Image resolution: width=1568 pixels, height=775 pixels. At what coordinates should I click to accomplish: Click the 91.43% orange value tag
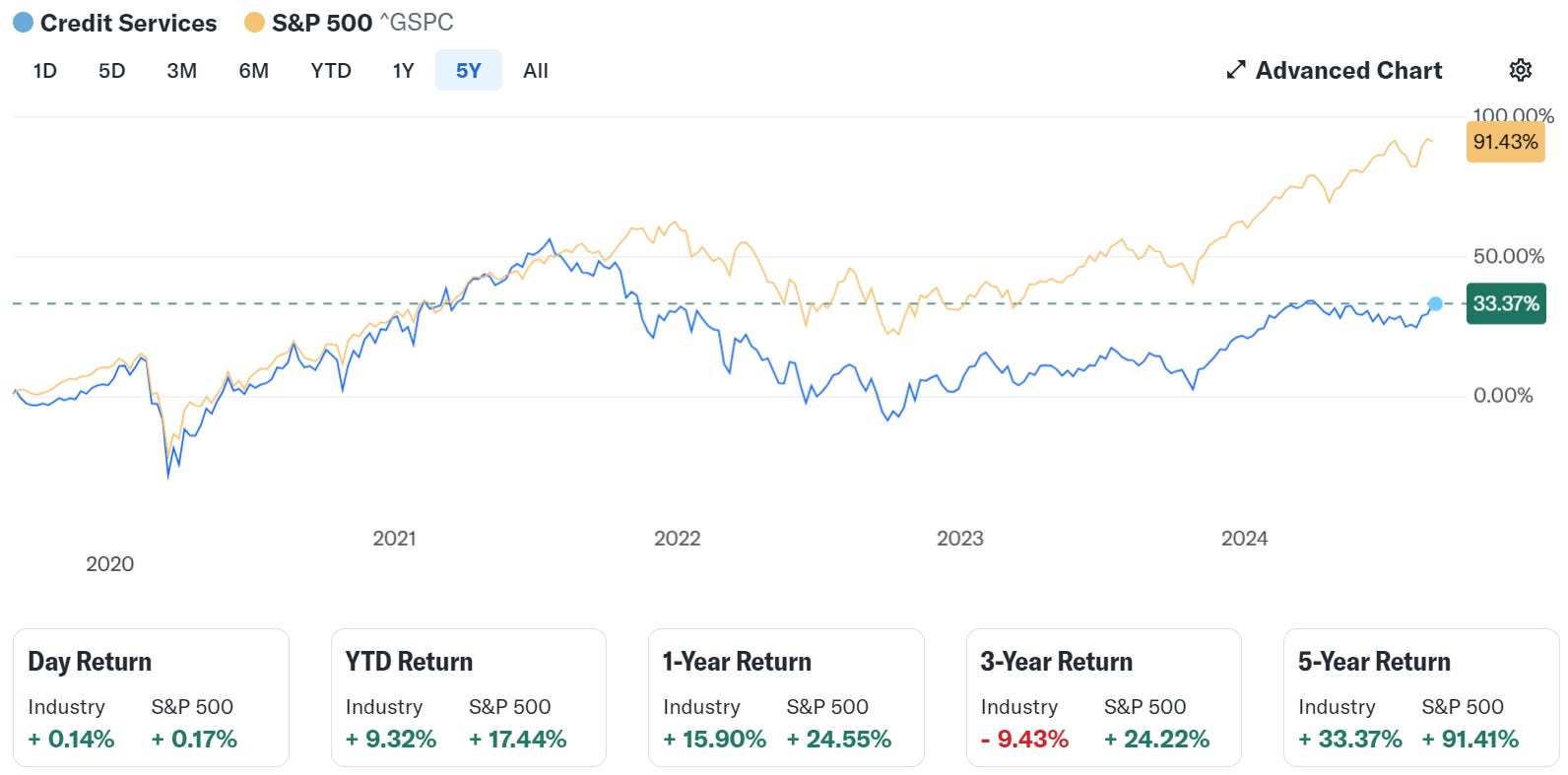(1505, 142)
